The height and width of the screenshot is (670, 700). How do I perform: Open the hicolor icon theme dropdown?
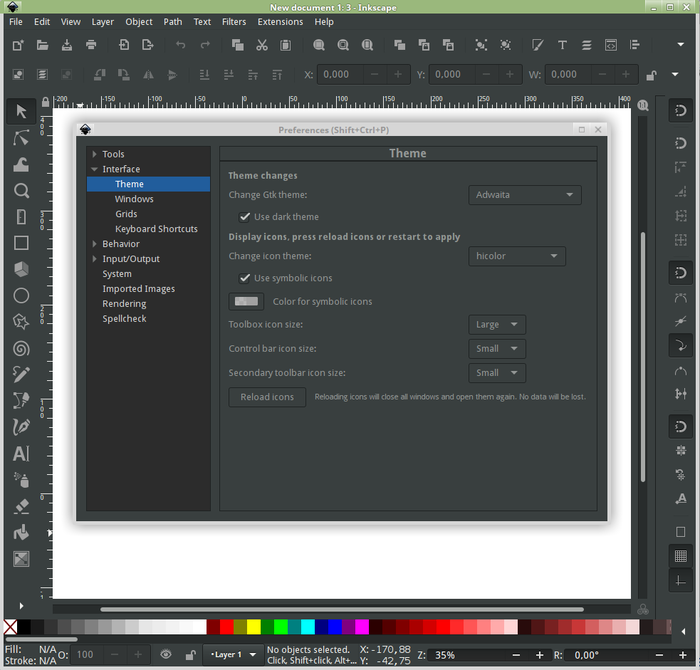pos(517,256)
